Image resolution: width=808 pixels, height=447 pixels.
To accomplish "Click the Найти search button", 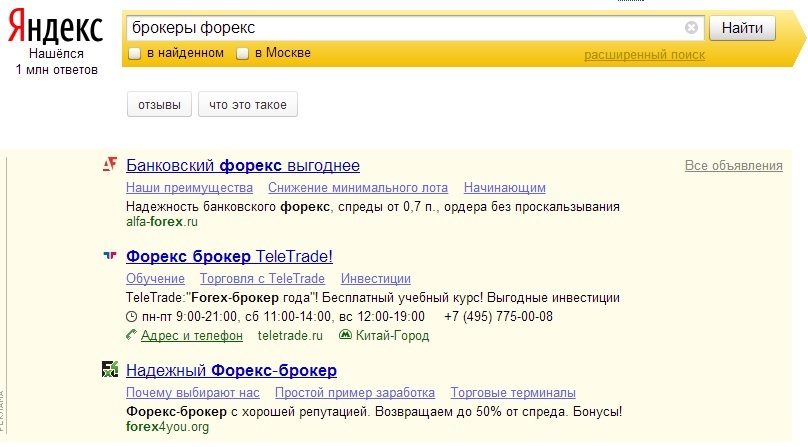I will click(x=742, y=28).
